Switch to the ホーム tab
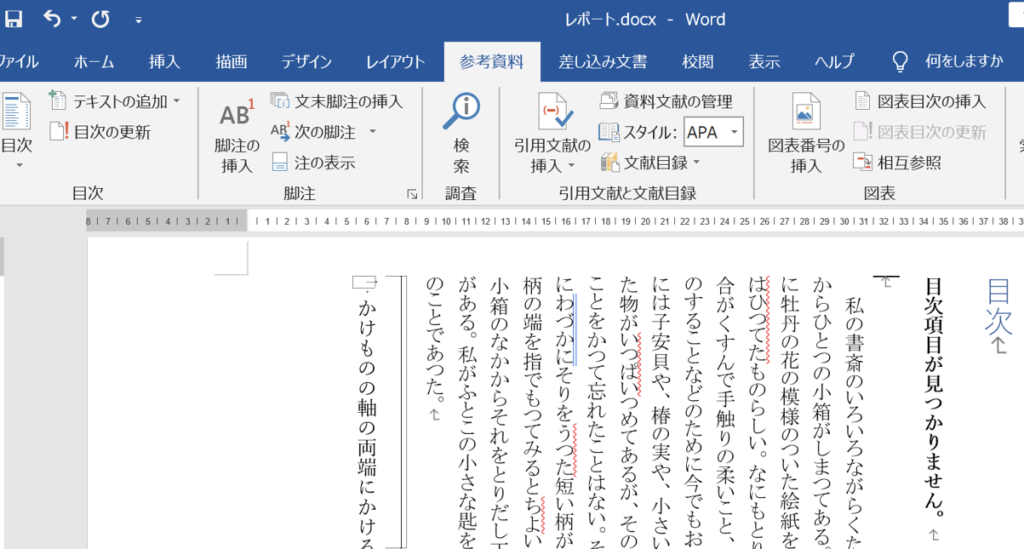 [94, 62]
